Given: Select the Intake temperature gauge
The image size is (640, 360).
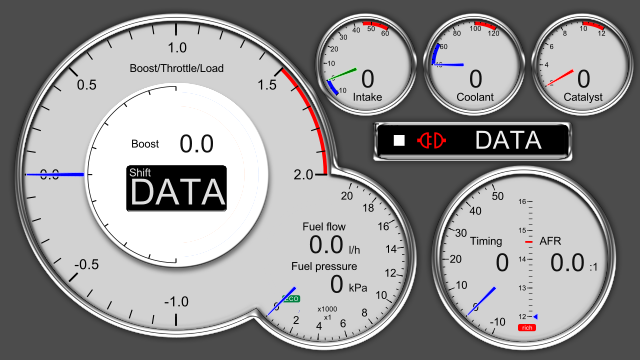Looking at the screenshot, I should 367,65.
